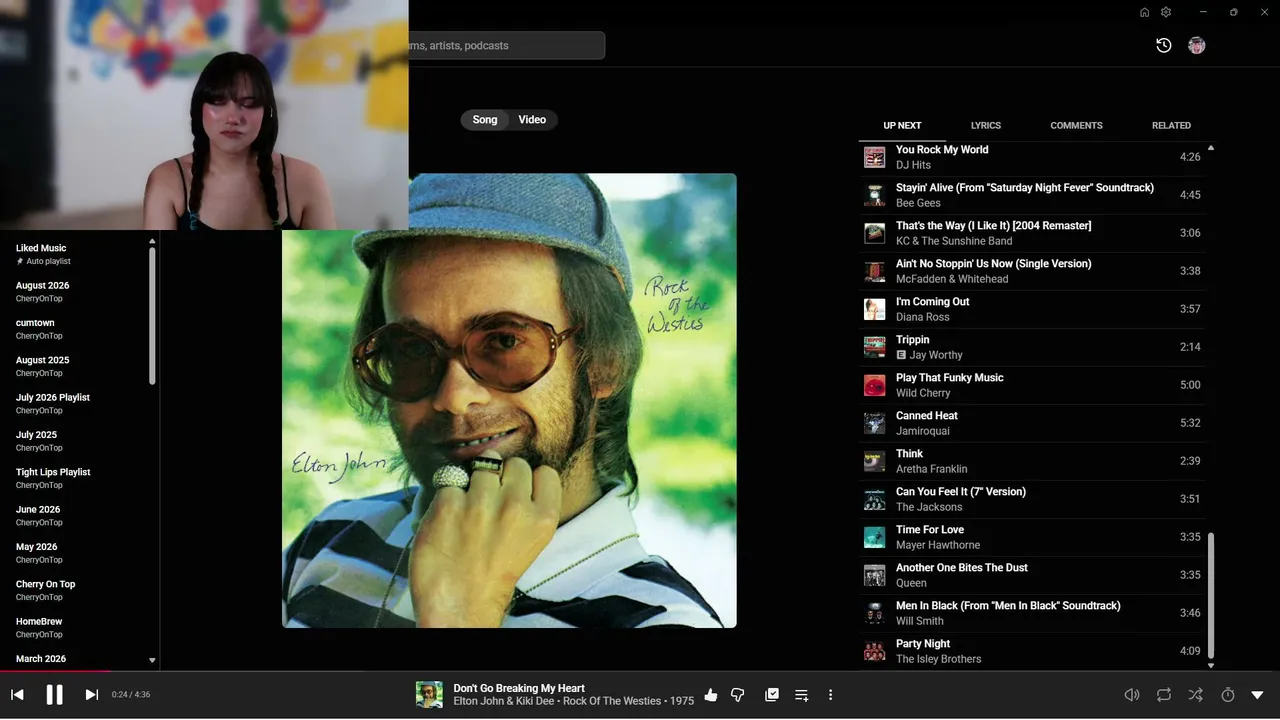Screen dimensions: 1280x720
Task: Select the UP NEXT tab
Action: pos(902,126)
